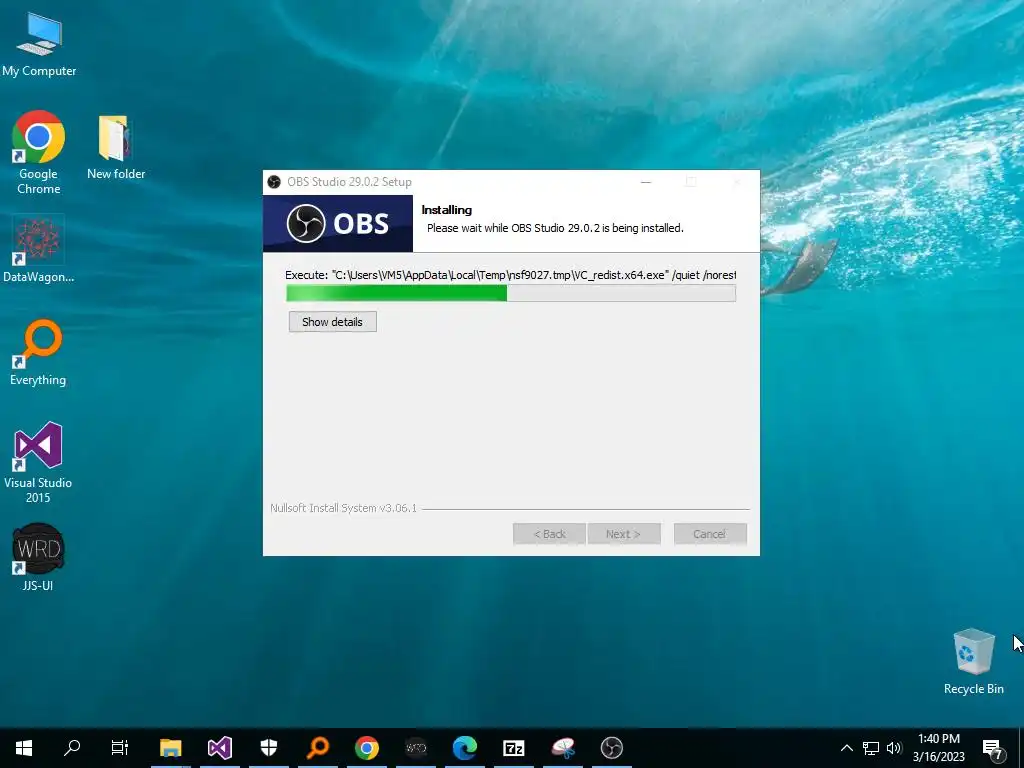Open the My Computer desktop icon

point(39,44)
